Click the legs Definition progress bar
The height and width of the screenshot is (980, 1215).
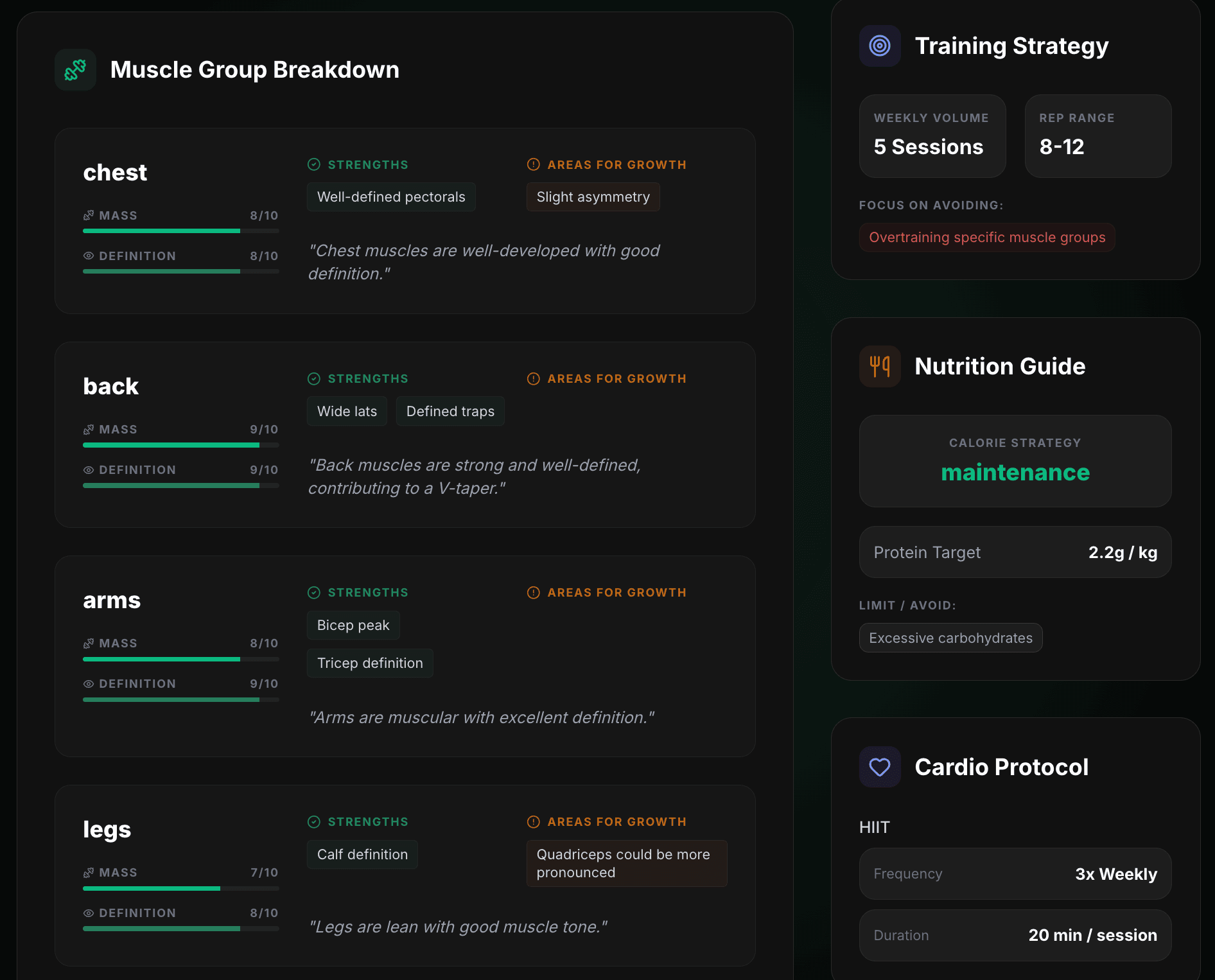pyautogui.click(x=180, y=929)
